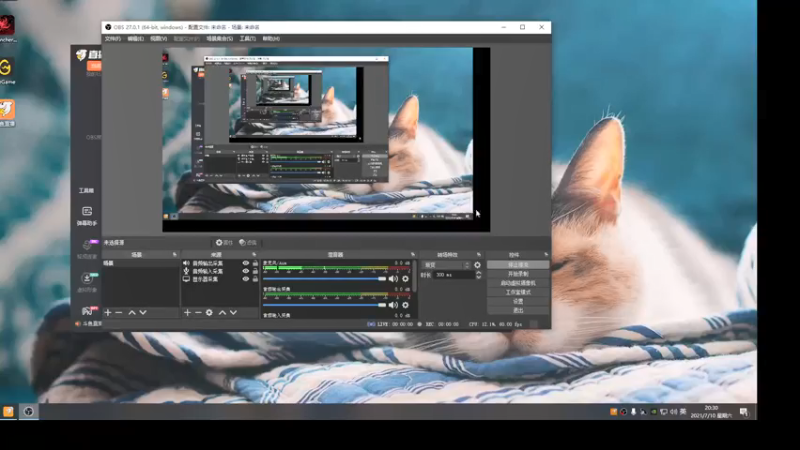800x450 pixels.
Task: Pop out the Sources dock panel
Action: click(254, 254)
